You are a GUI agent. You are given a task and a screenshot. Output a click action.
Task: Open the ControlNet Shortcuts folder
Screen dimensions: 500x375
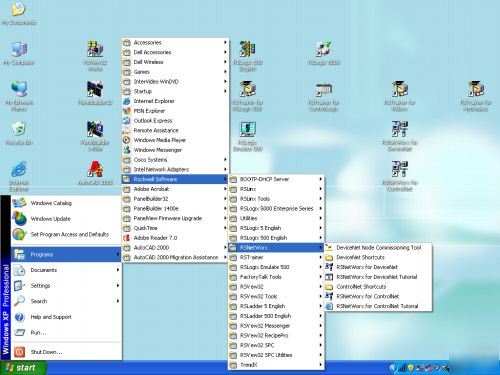(378, 287)
